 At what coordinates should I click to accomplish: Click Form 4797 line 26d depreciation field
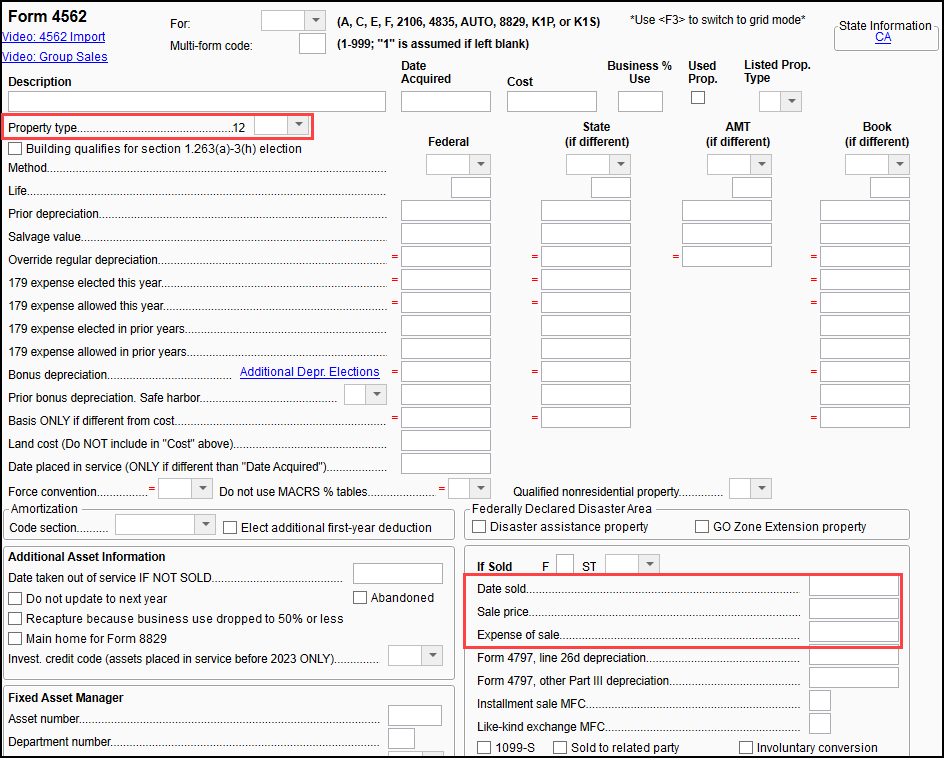(x=854, y=655)
